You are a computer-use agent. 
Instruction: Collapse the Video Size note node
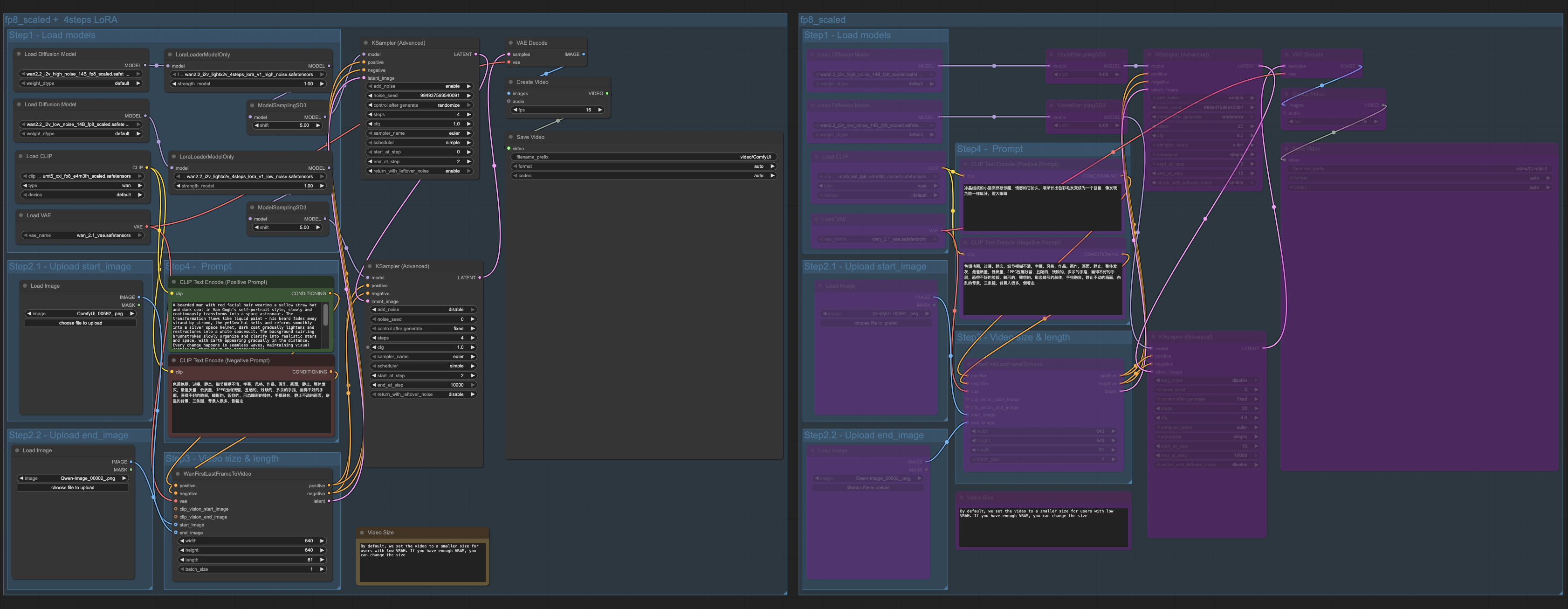pos(363,532)
